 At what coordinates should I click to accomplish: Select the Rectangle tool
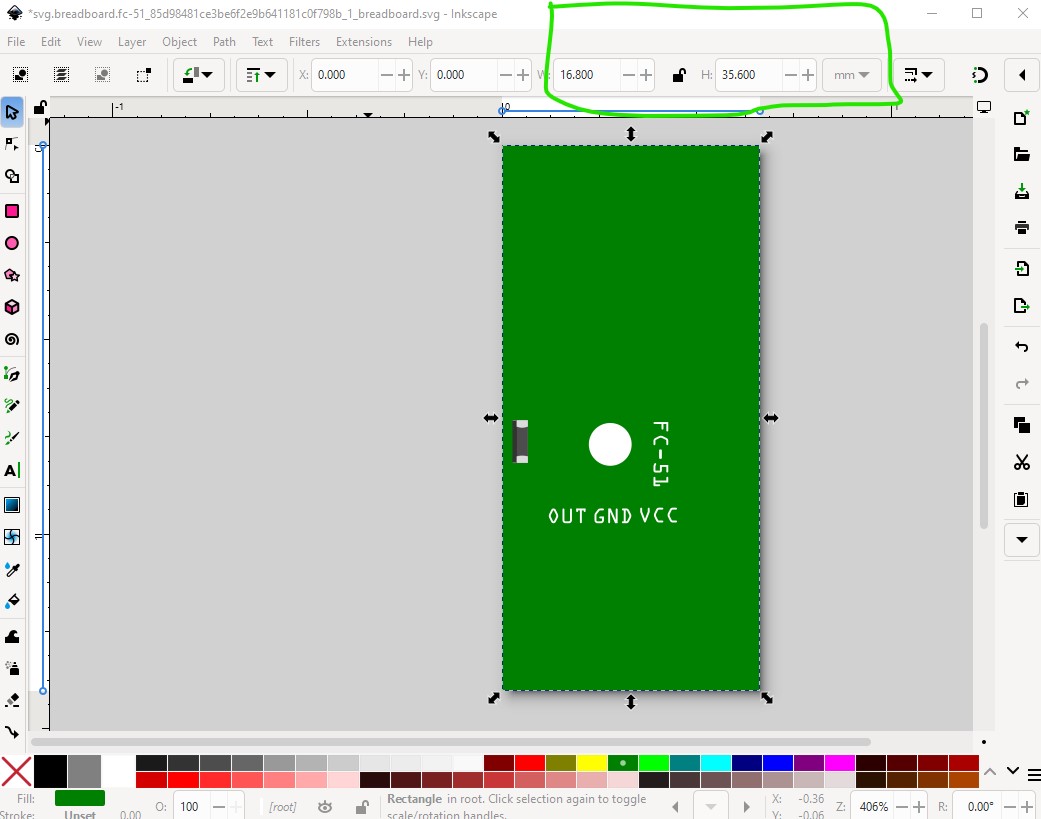tap(12, 210)
